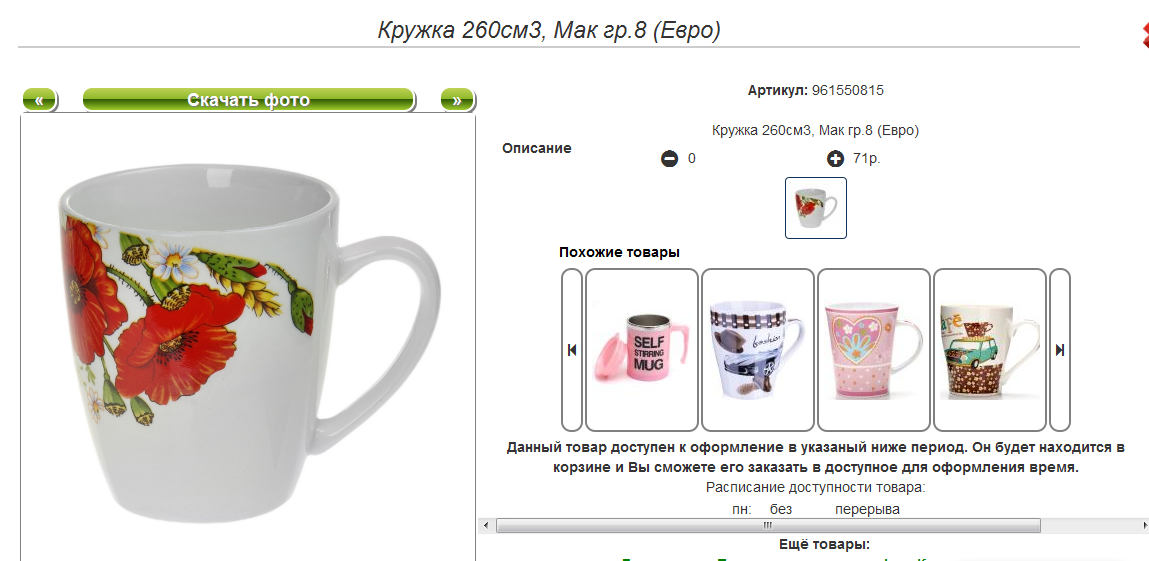Click the minus quantity icon
Screen dimensions: 1149x561
(x=669, y=158)
